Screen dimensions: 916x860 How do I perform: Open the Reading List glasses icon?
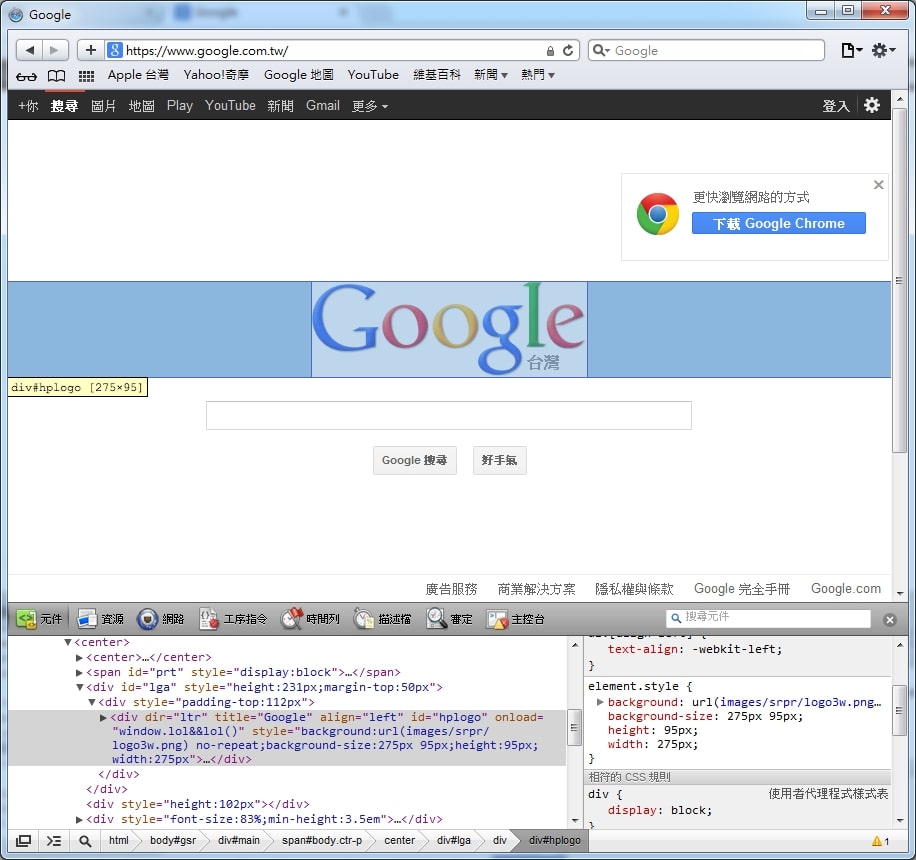26,76
